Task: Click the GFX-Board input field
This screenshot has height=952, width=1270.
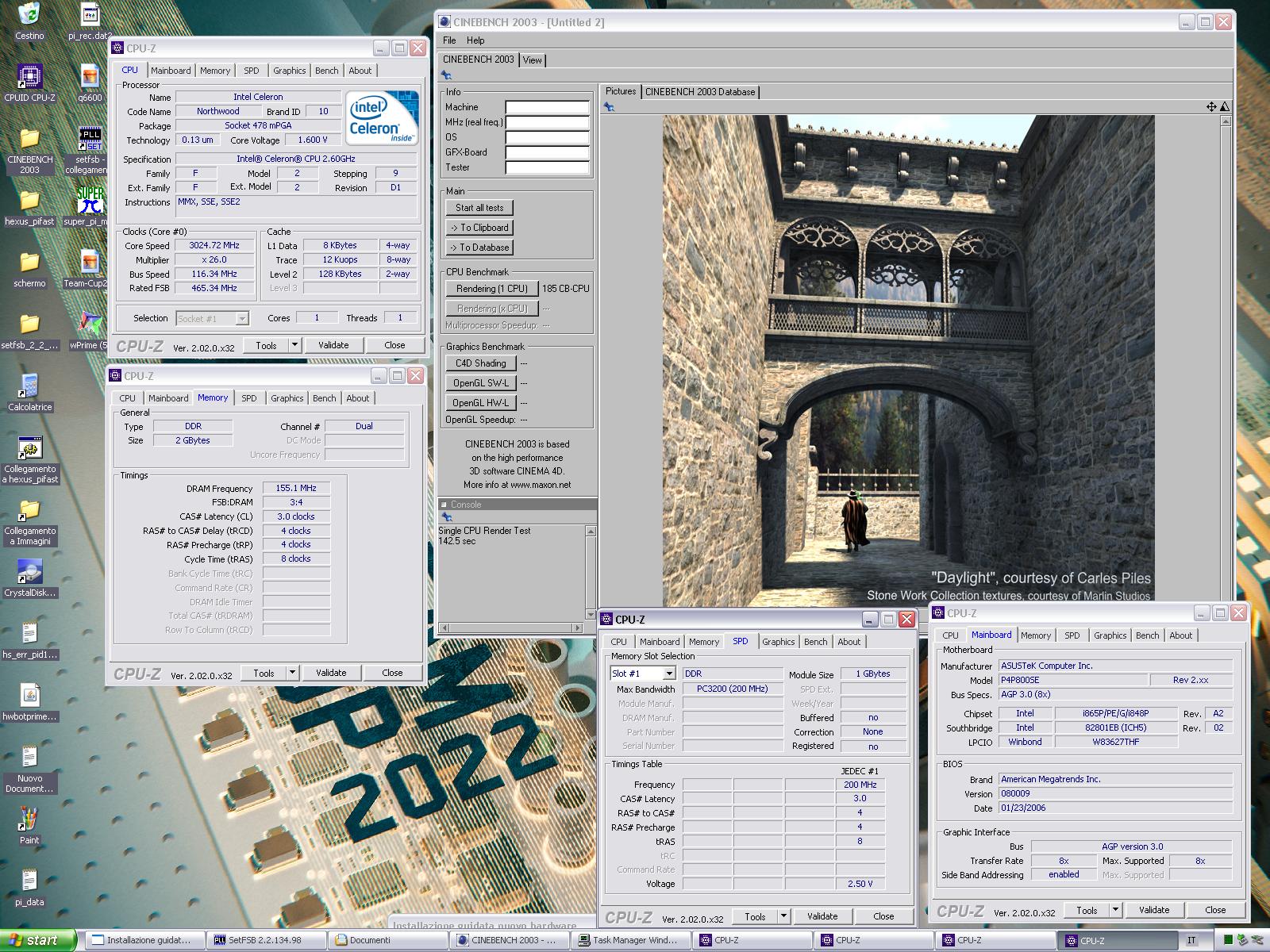Action: (548, 152)
